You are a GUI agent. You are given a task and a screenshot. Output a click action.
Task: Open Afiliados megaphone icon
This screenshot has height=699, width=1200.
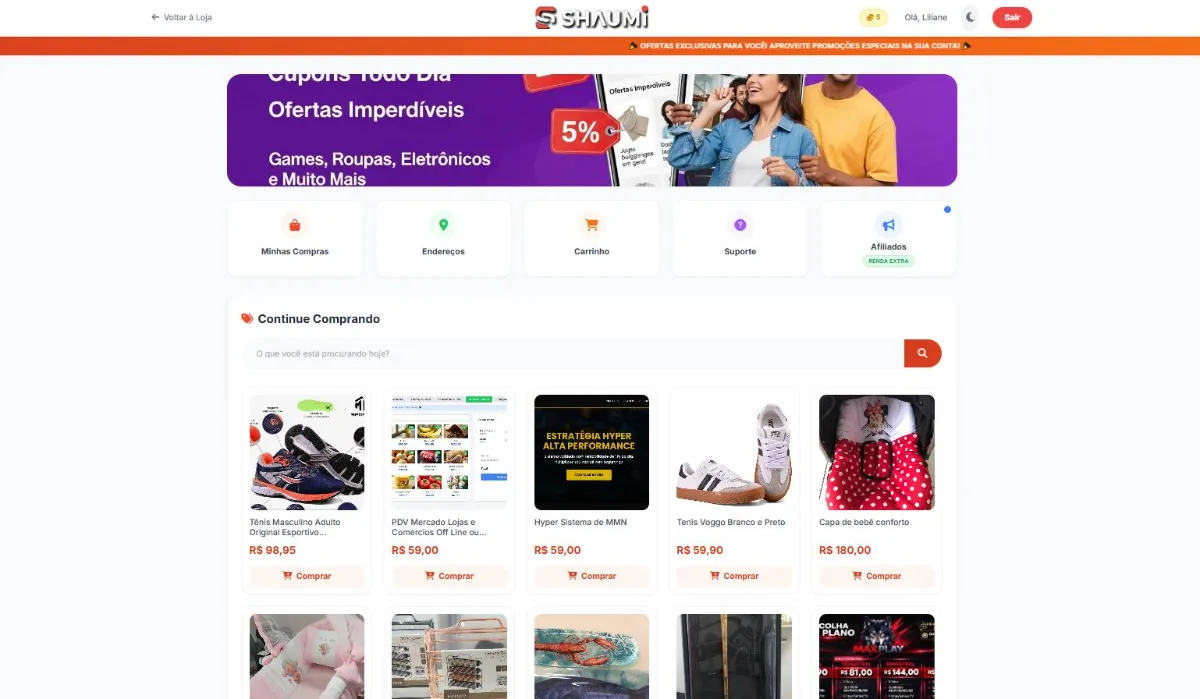[x=888, y=225]
